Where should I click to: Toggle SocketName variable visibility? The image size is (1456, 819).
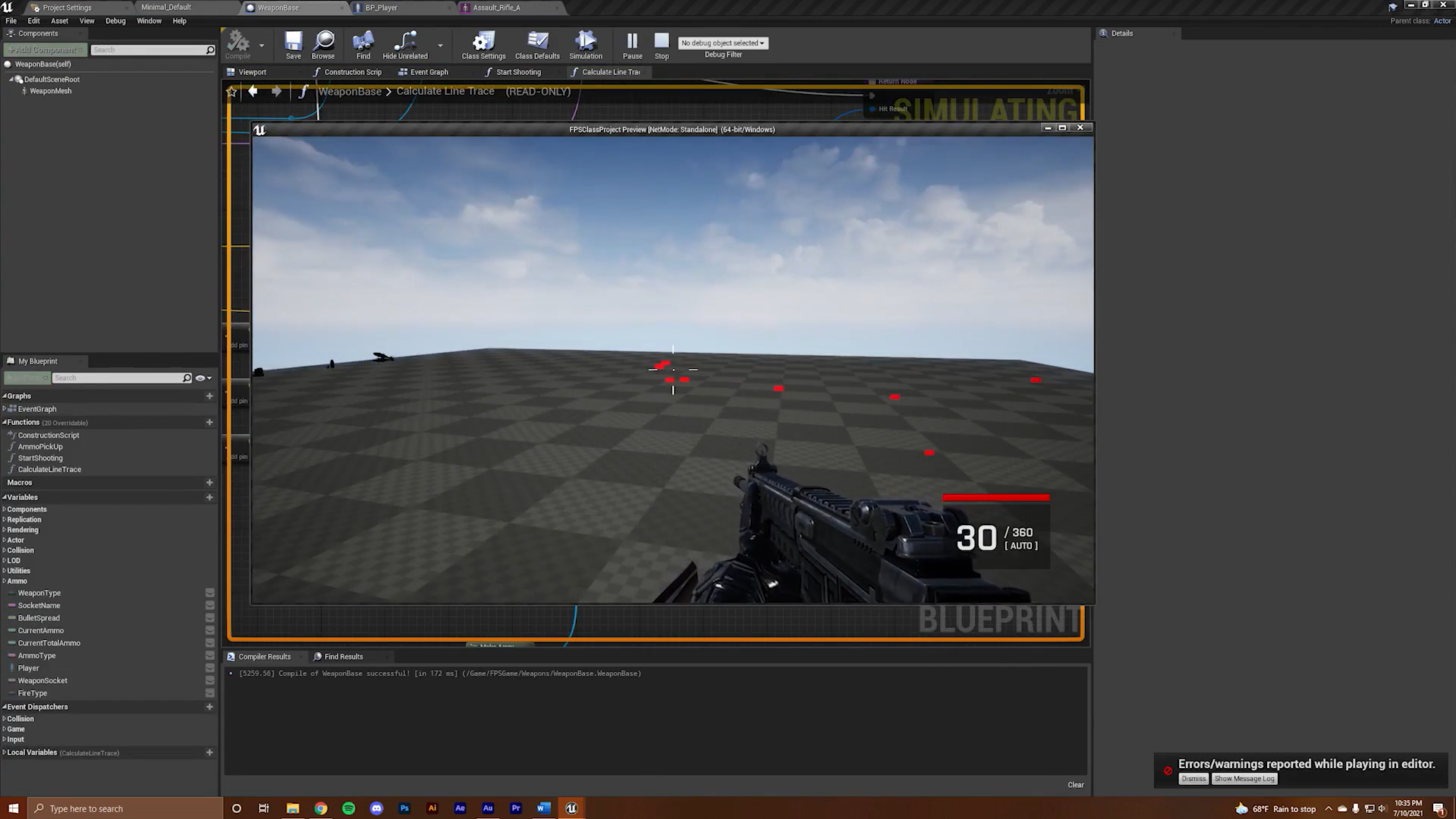tap(209, 606)
